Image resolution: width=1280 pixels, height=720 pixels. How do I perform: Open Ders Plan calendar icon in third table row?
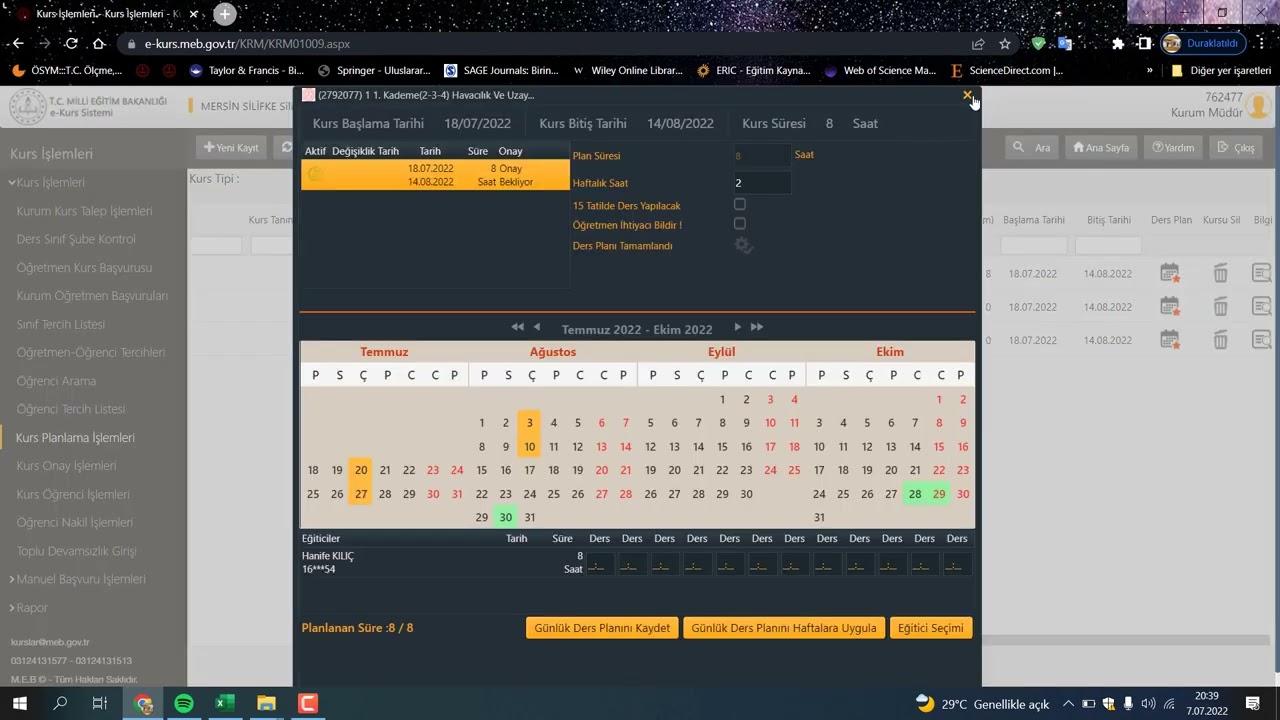[x=1169, y=340]
